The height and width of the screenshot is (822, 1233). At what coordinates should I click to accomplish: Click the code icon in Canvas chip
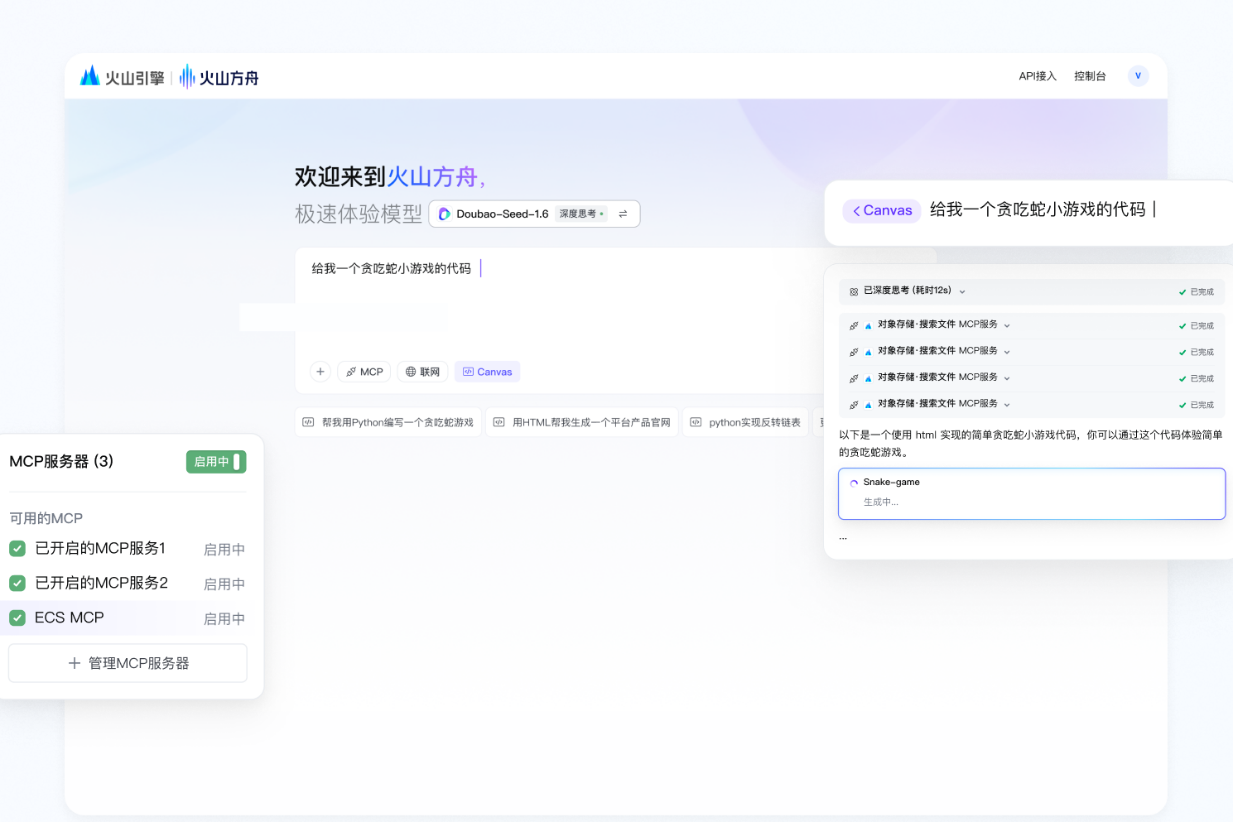click(468, 372)
